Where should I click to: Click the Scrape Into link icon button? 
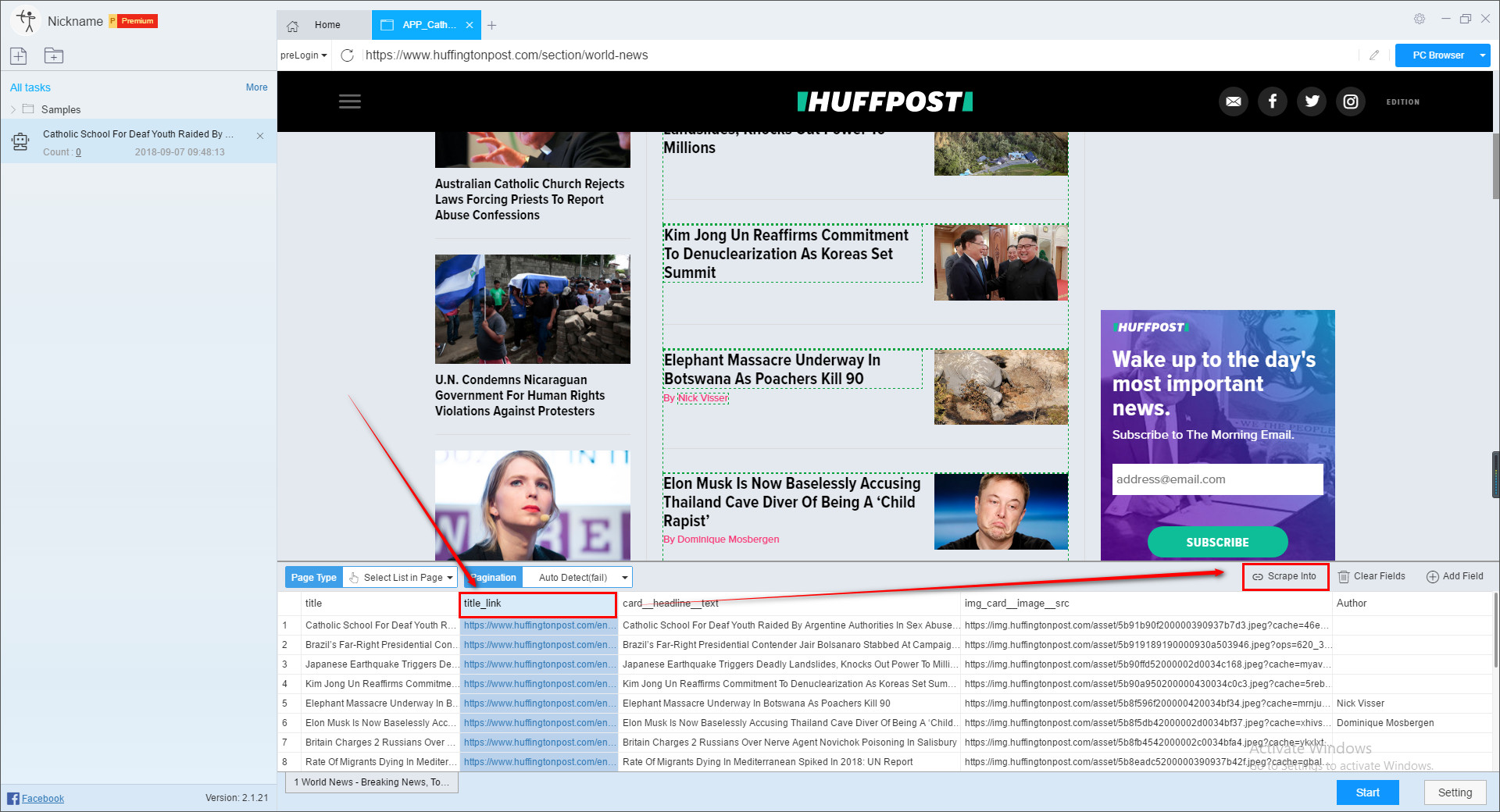tap(1285, 577)
